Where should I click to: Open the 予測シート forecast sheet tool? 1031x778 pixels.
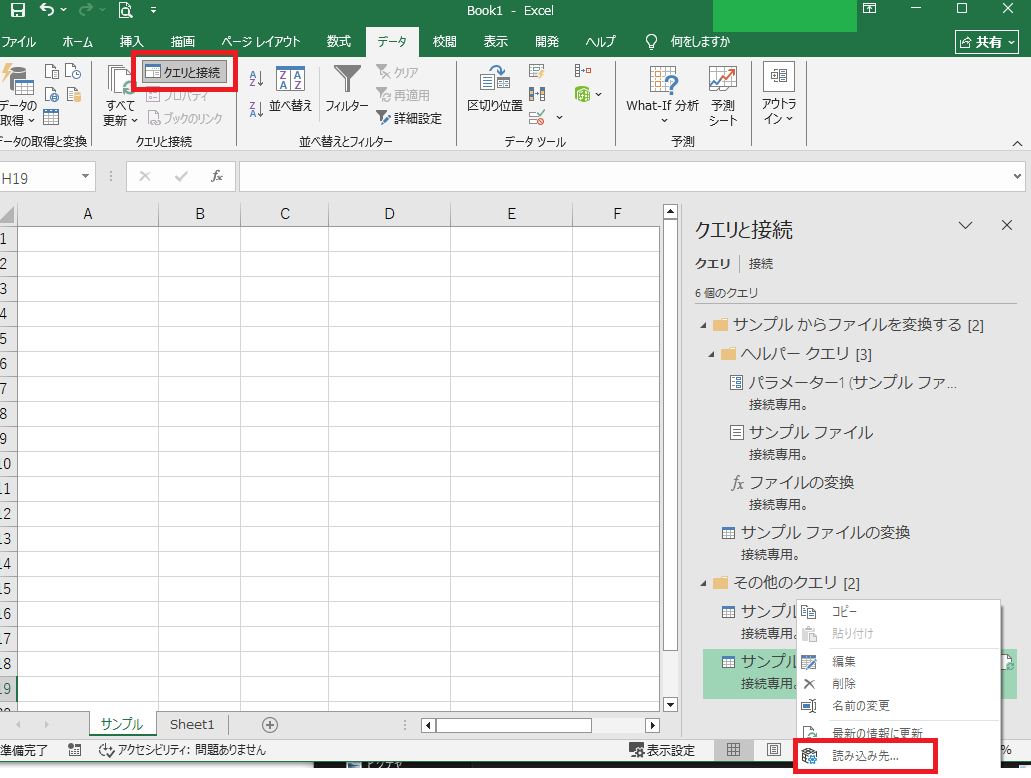[723, 95]
